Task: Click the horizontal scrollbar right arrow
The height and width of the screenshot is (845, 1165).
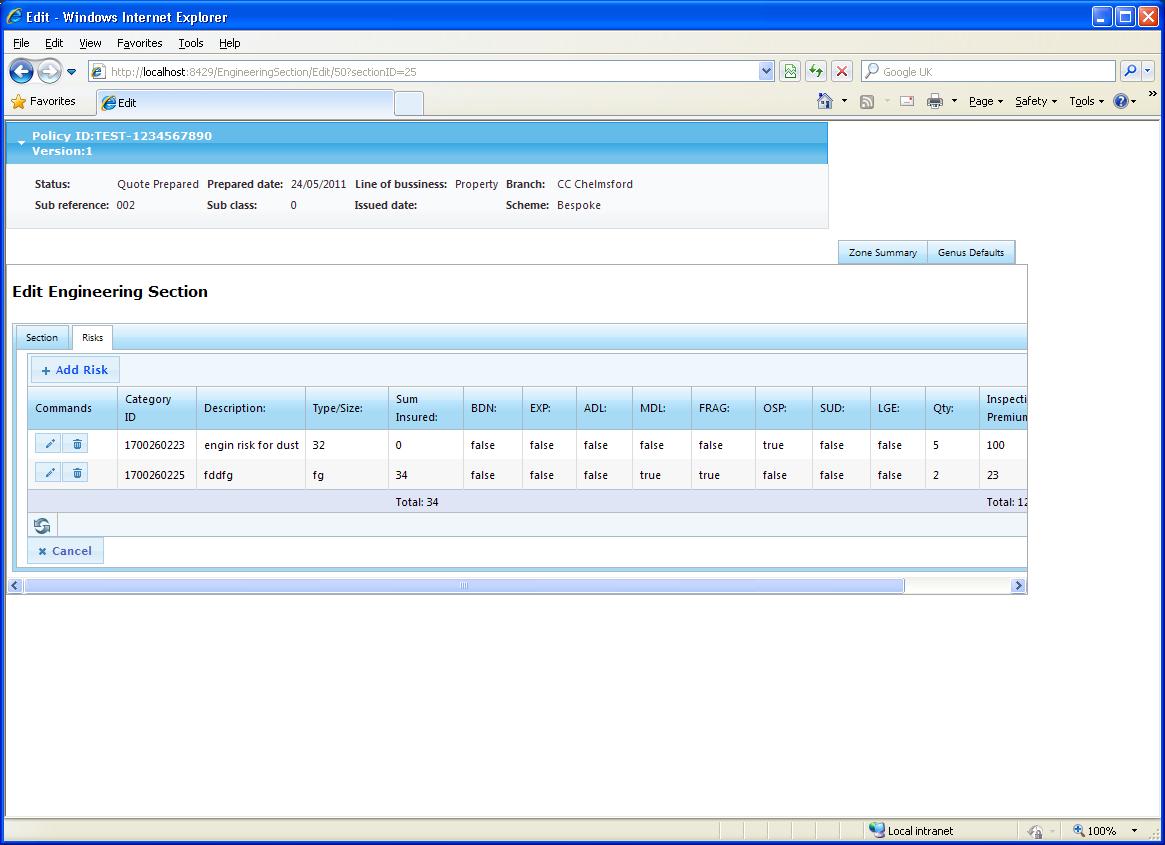Action: click(x=1019, y=586)
